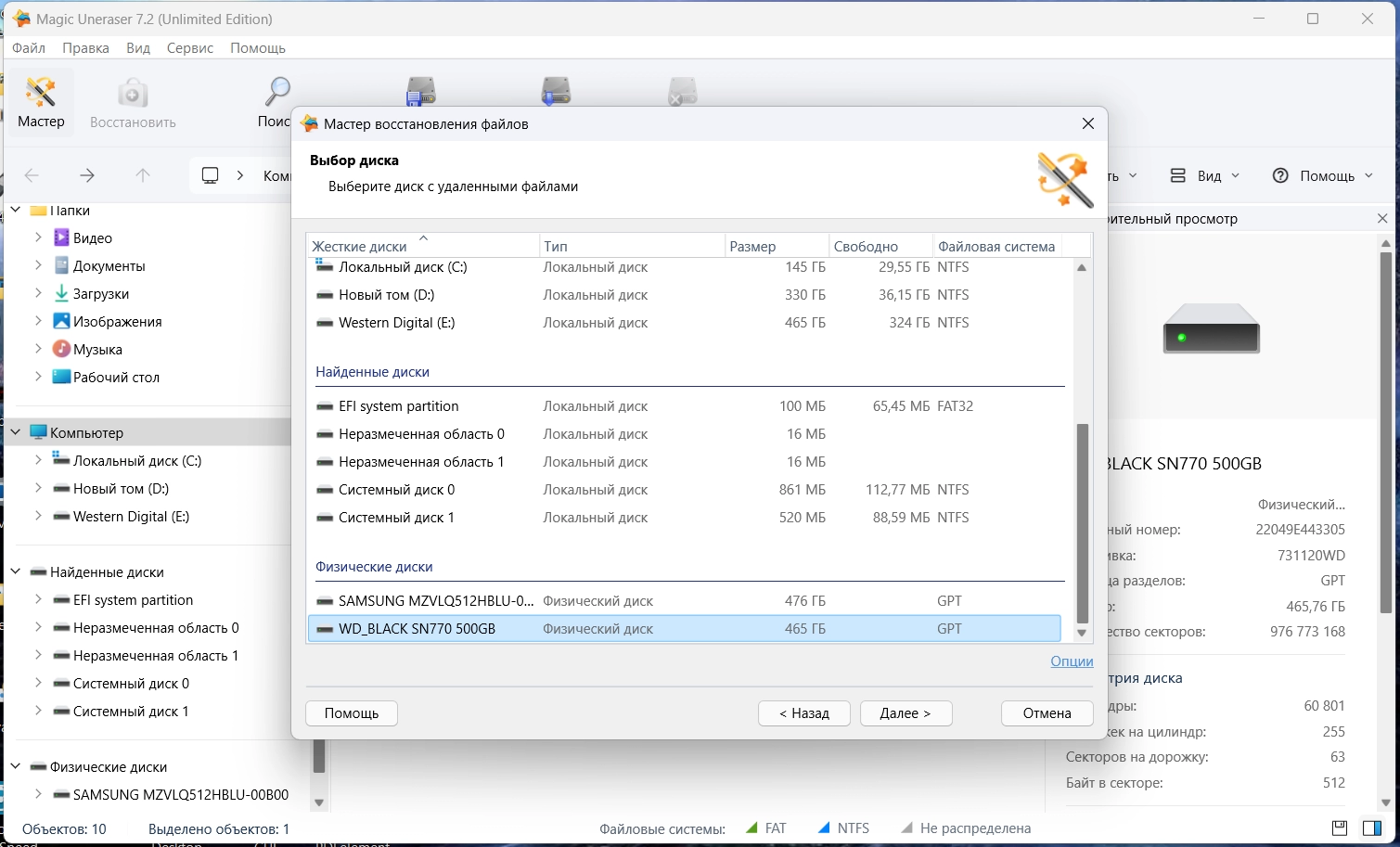Click the Рабочий стол icon in tree
This screenshot has width=1400, height=847.
tap(61, 377)
